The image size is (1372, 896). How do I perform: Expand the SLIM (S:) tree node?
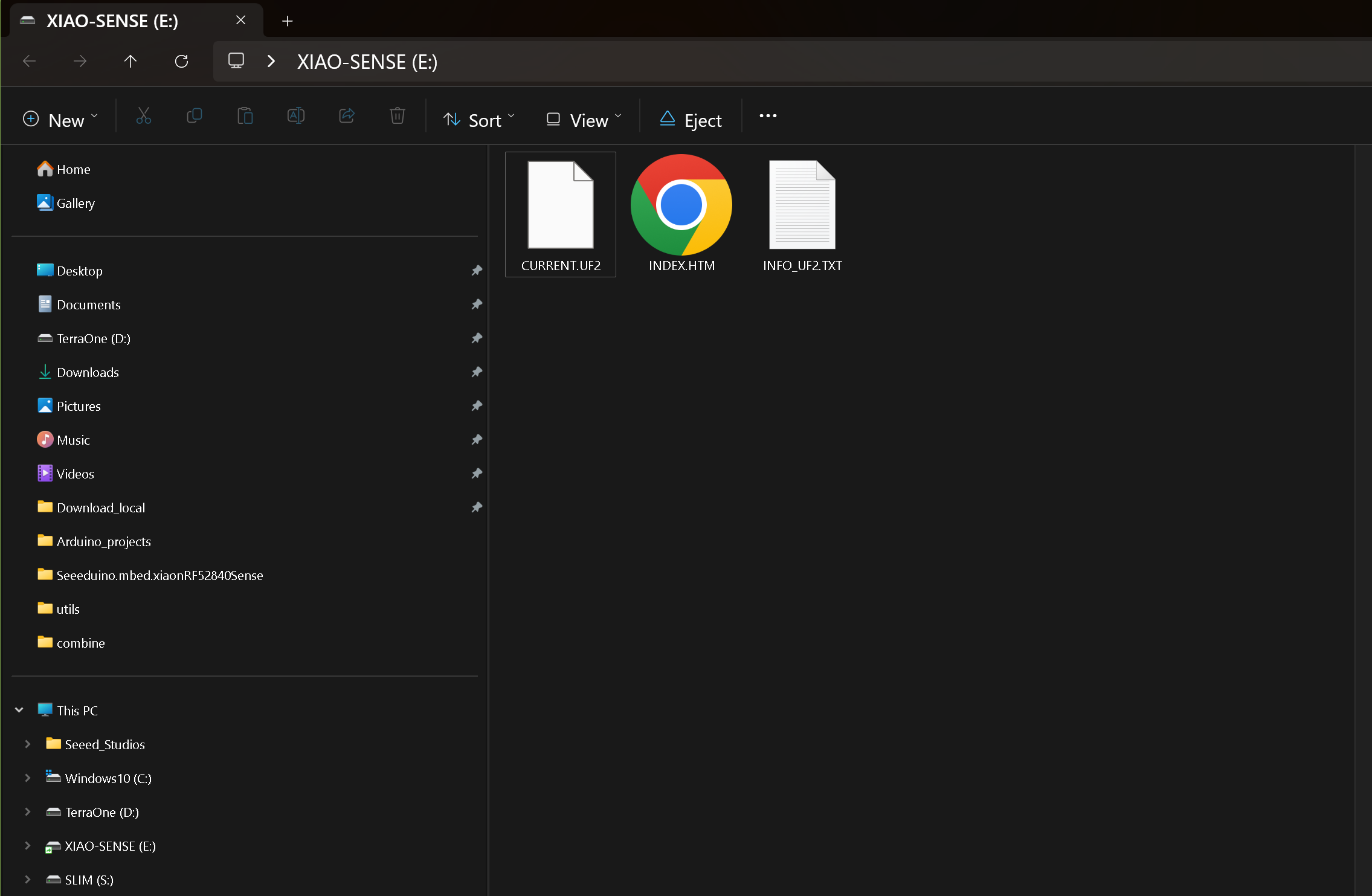click(x=28, y=879)
